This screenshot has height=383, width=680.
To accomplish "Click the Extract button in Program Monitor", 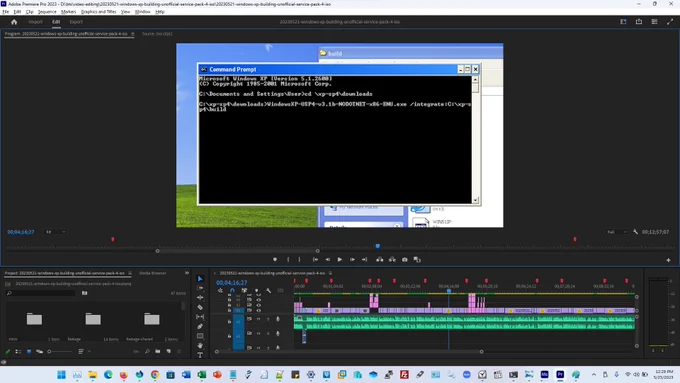I will click(x=392, y=259).
